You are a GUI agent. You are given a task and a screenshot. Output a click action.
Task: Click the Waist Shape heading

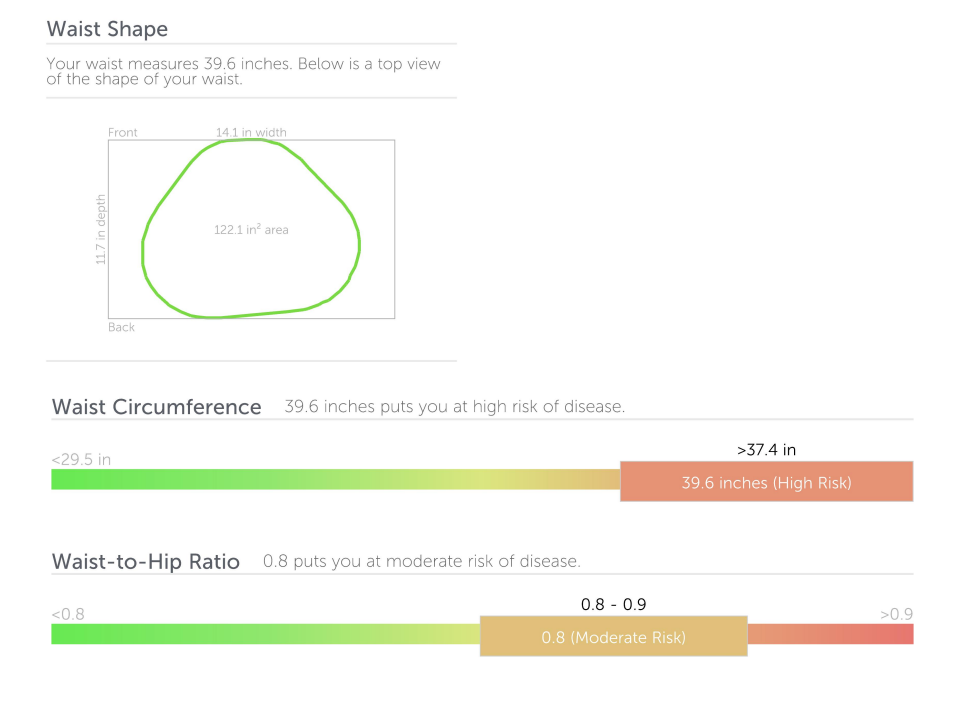coord(107,29)
